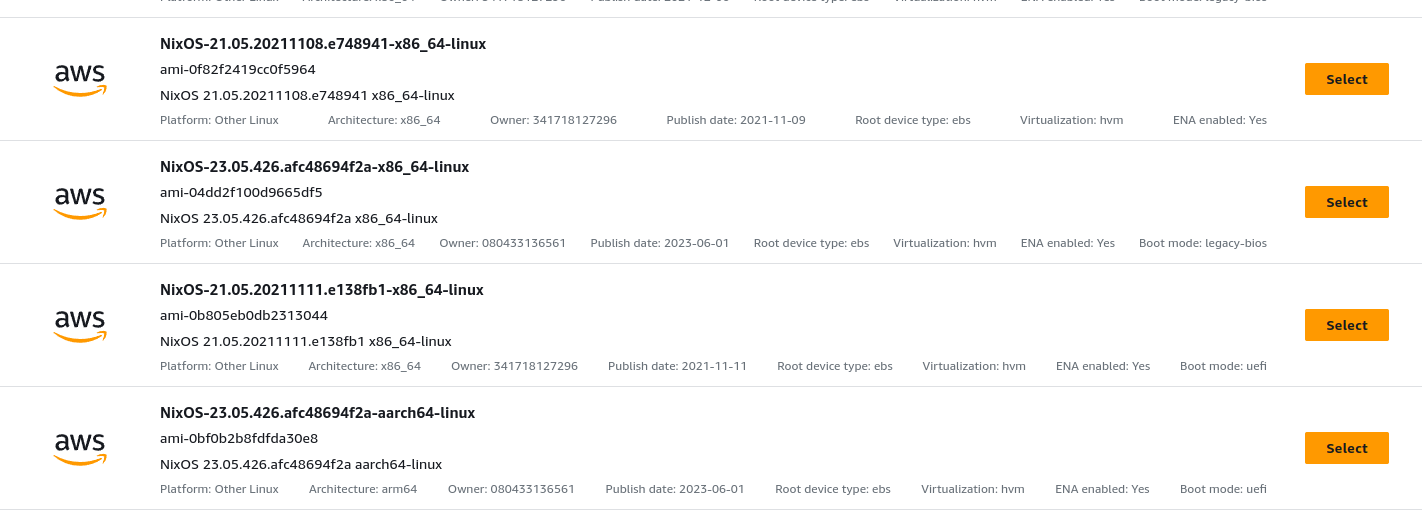Screen dimensions: 1422x530
Task: Click the title NixOS-23.05.426.afc48694f2a-x86_64-linux
Action: pos(314,167)
